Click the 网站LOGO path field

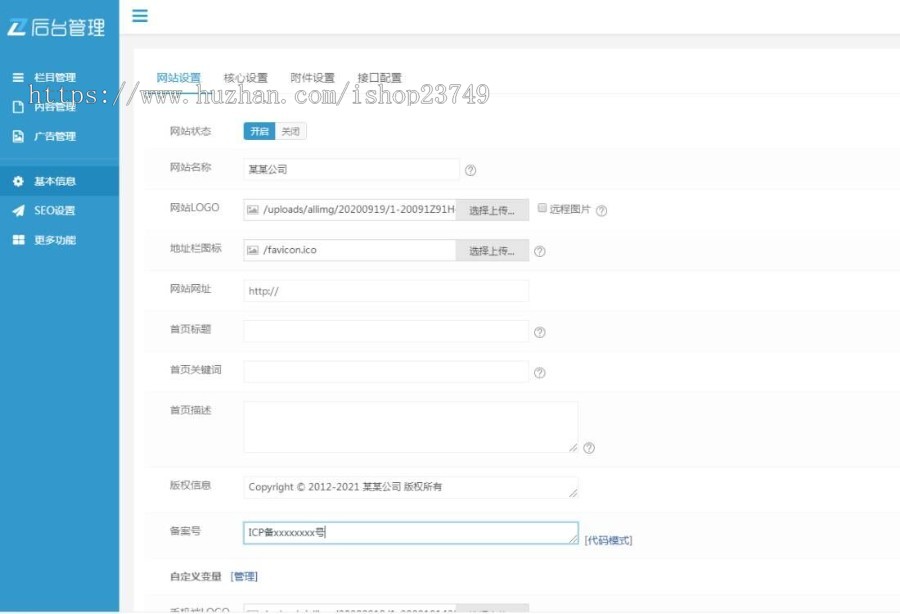click(350, 210)
